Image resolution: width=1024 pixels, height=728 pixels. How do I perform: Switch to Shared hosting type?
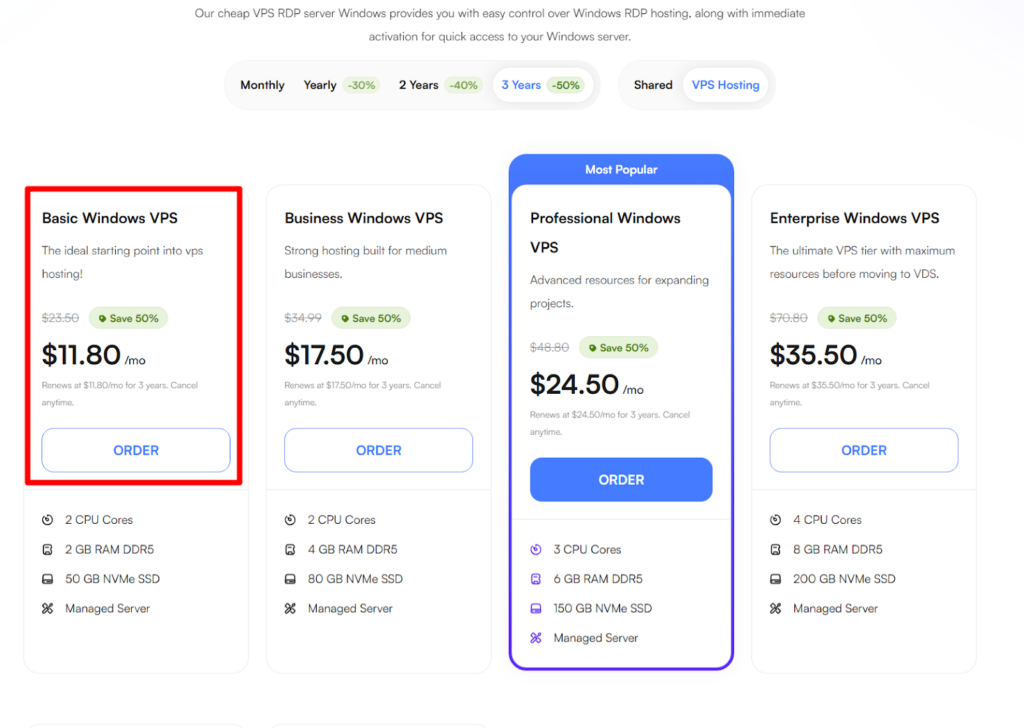tap(653, 85)
